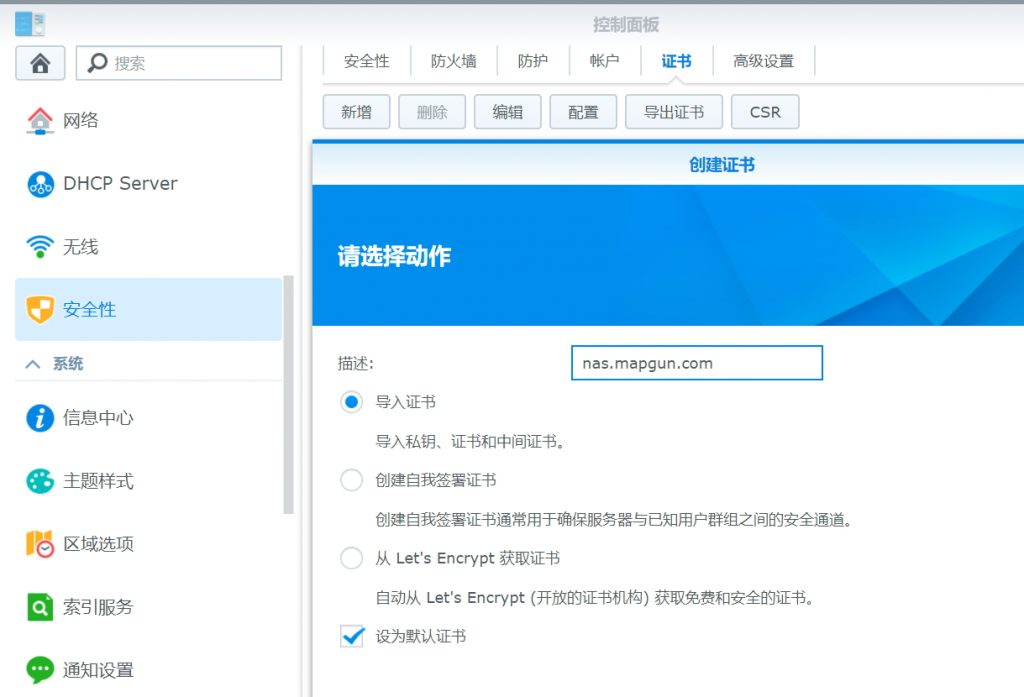
Task: Open the DHCP Server icon
Action: click(x=40, y=184)
